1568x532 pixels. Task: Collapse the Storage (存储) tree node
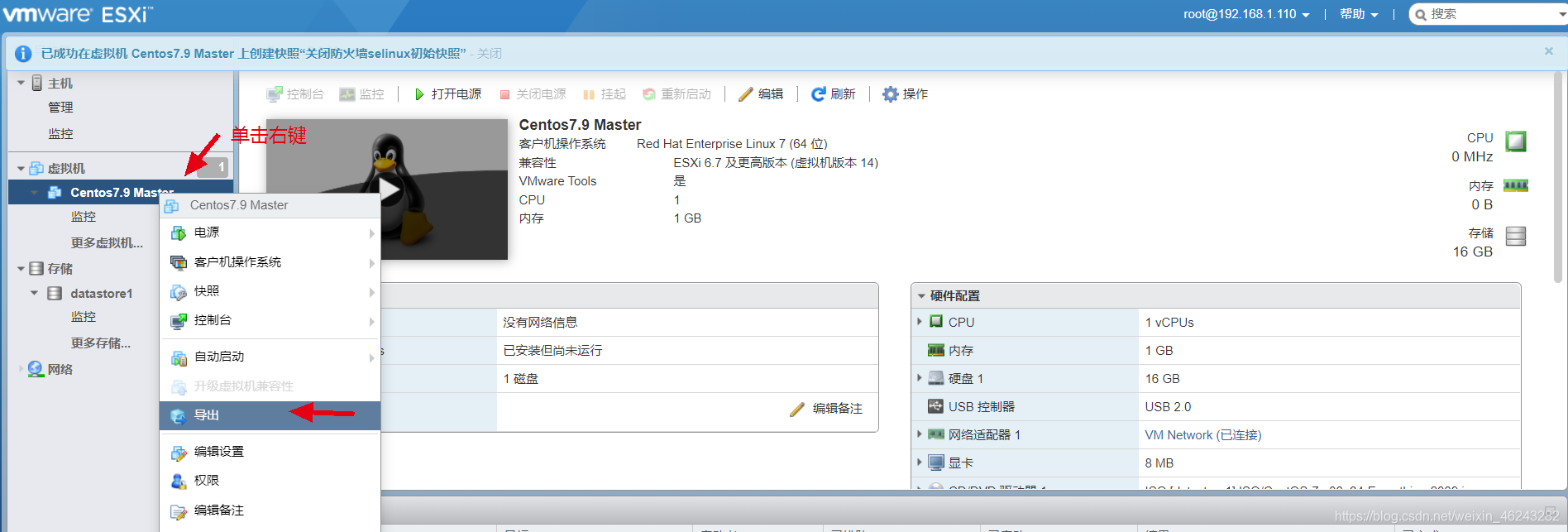coord(21,268)
